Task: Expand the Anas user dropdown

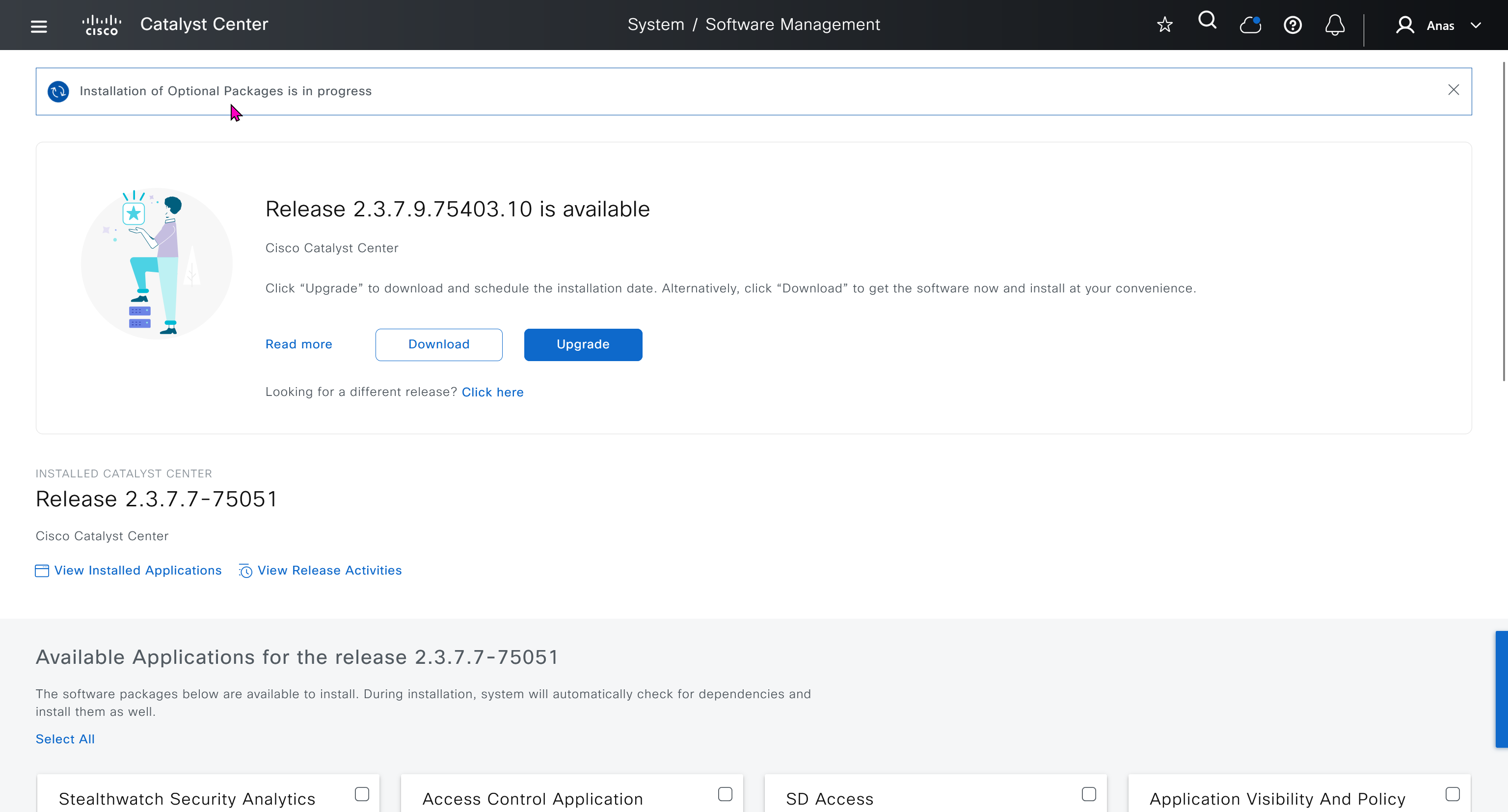Action: 1476,26
